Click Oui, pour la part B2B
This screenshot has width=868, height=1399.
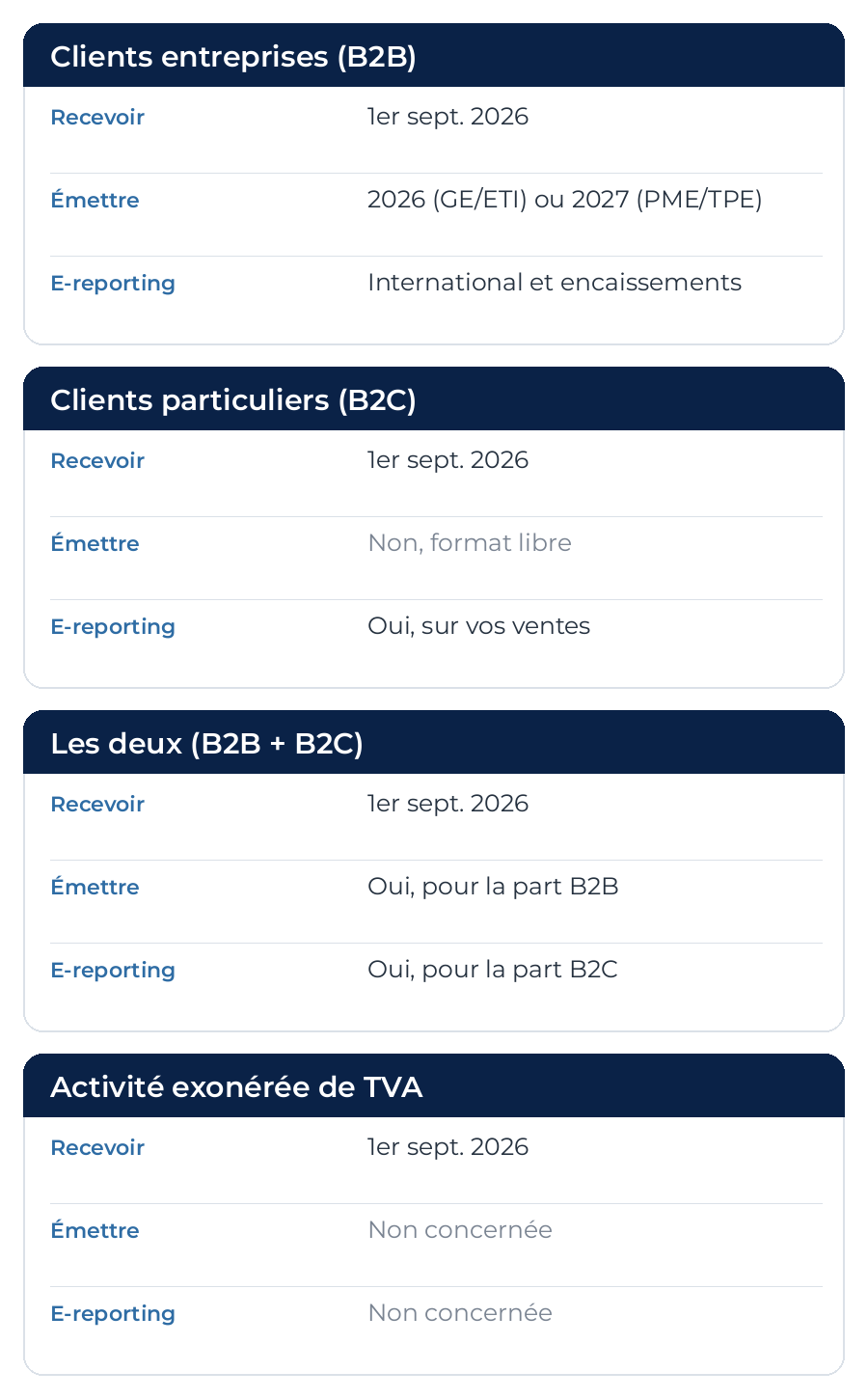point(493,887)
